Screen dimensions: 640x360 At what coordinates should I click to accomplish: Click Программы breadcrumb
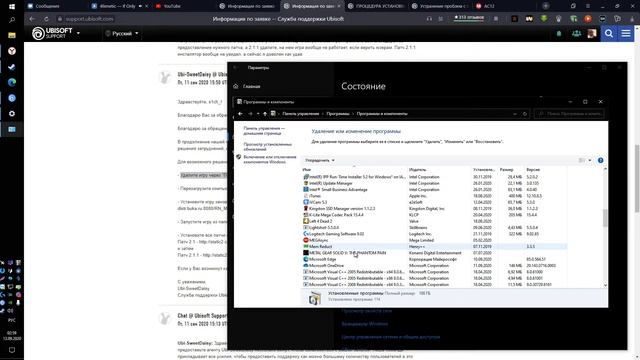coord(338,114)
